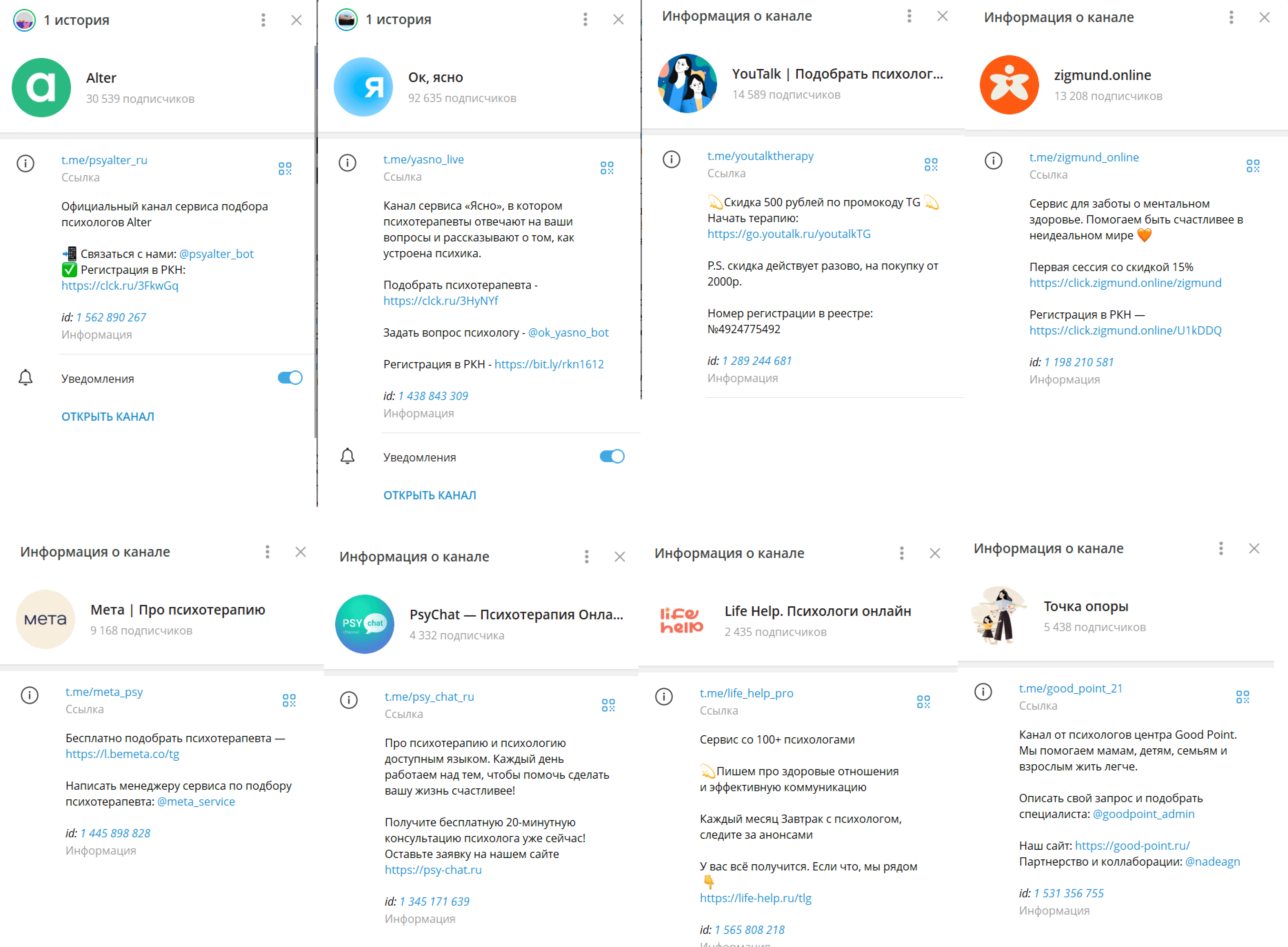Image resolution: width=1288 pixels, height=947 pixels.
Task: Open the https://l.bemeta.co/tg link
Action: (122, 754)
